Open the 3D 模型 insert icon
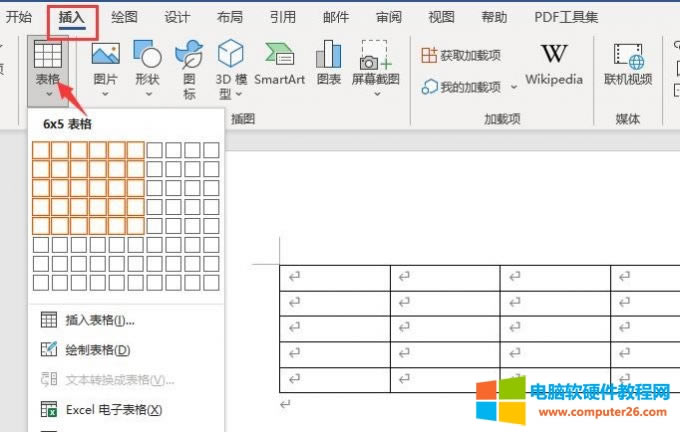The width and height of the screenshot is (680, 432). (x=231, y=56)
